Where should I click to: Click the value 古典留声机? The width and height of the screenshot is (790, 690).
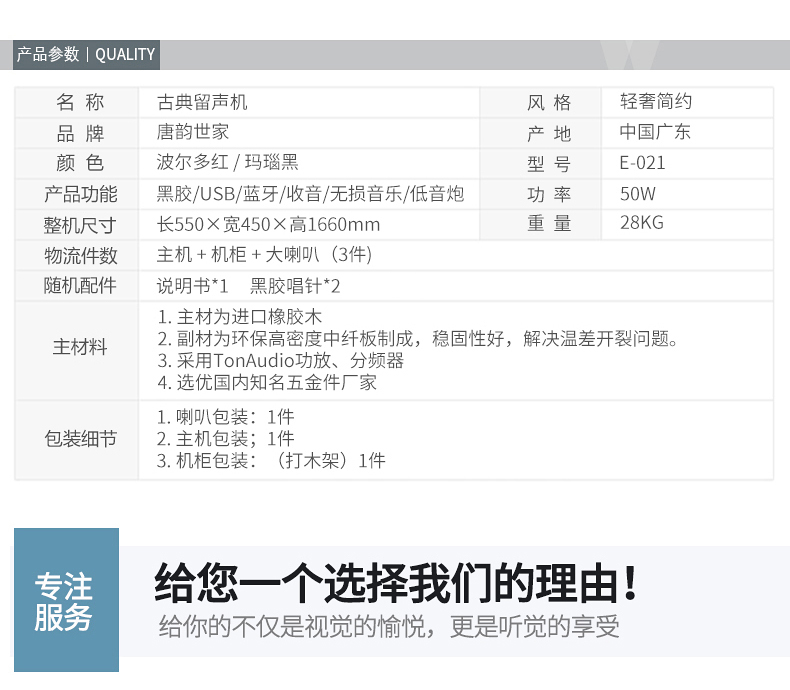point(202,102)
